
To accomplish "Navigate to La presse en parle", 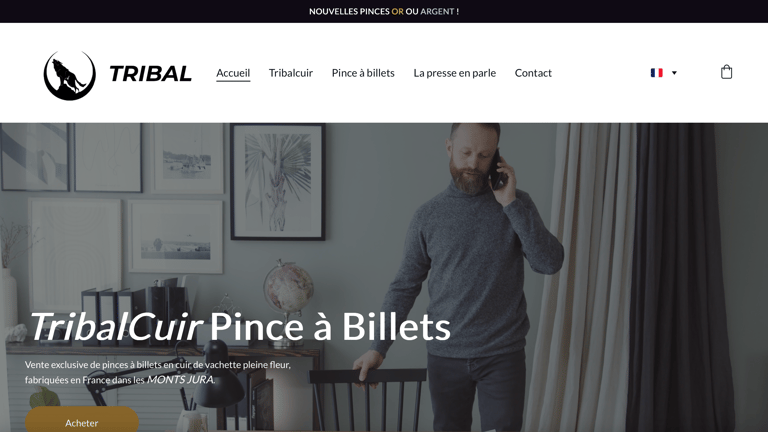I will (455, 72).
